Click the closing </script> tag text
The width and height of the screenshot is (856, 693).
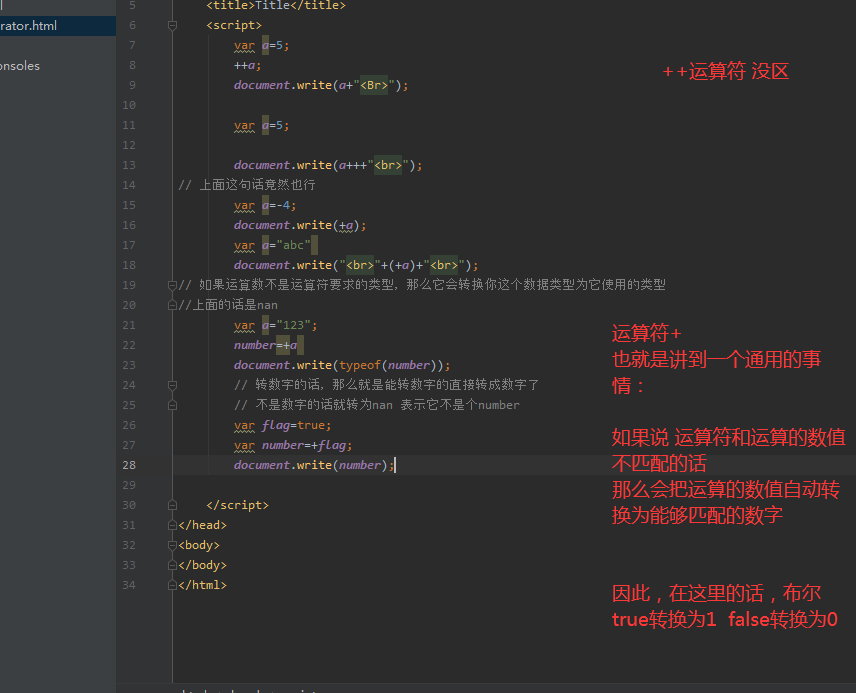[237, 505]
